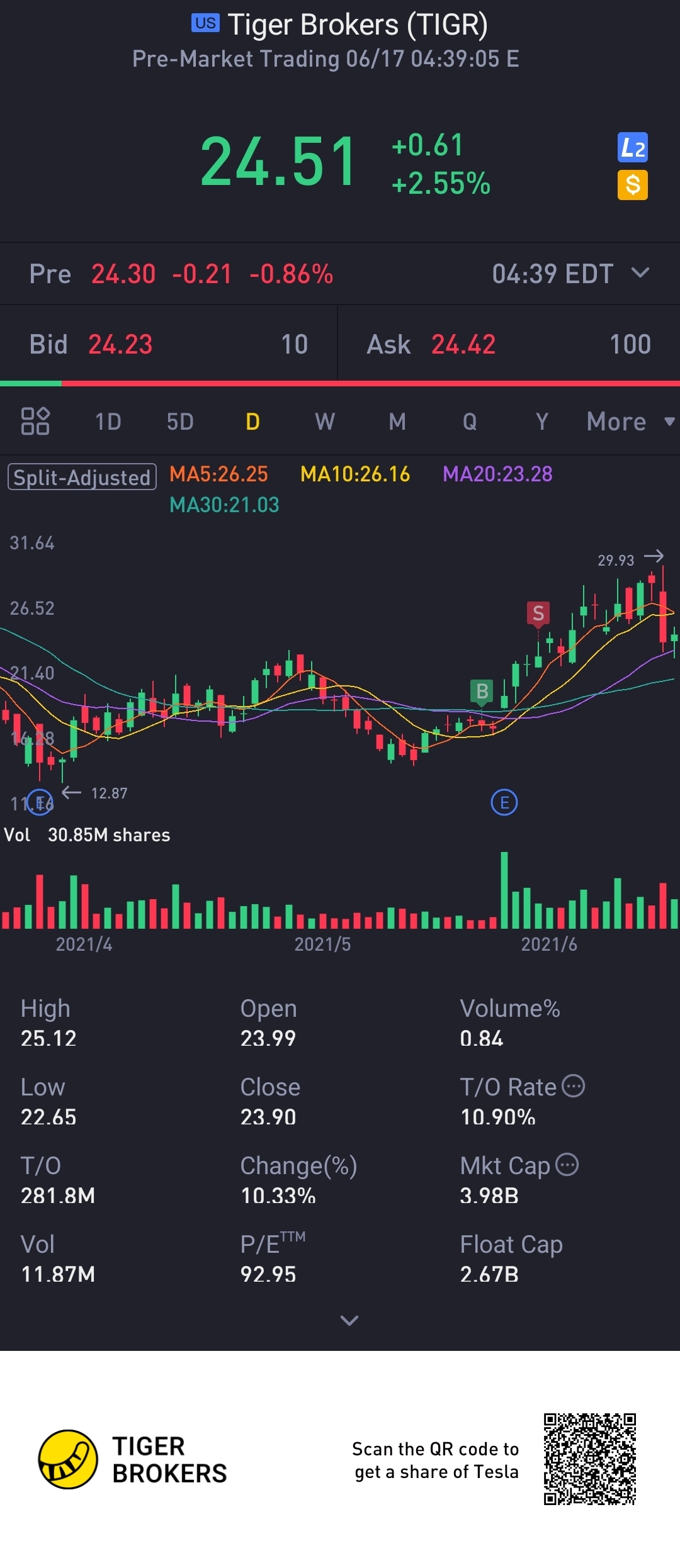Open T/O Rate info bubble icon
The width and height of the screenshot is (680, 1568).
[x=573, y=1086]
